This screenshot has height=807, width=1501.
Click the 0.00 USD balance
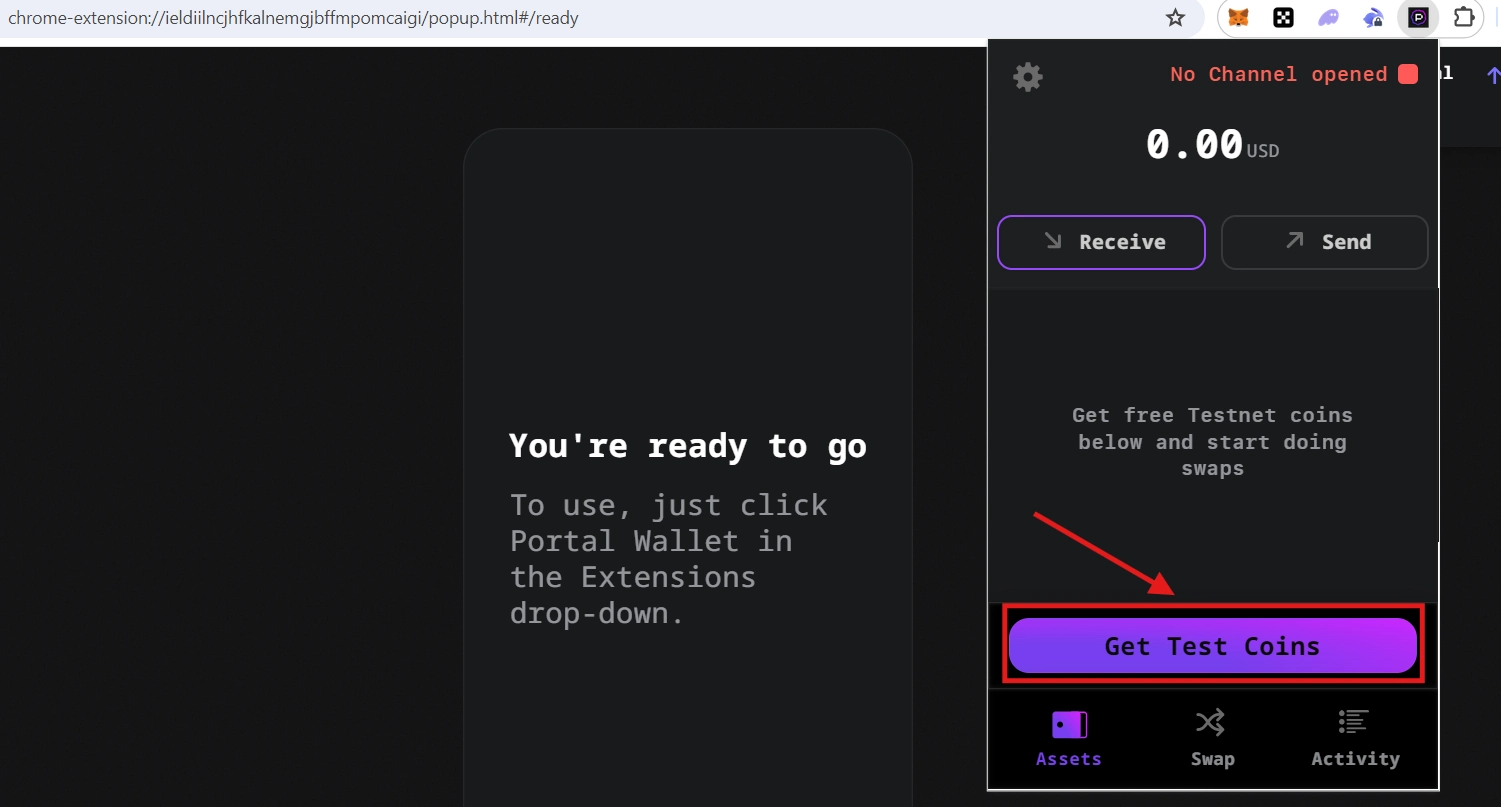1212,146
